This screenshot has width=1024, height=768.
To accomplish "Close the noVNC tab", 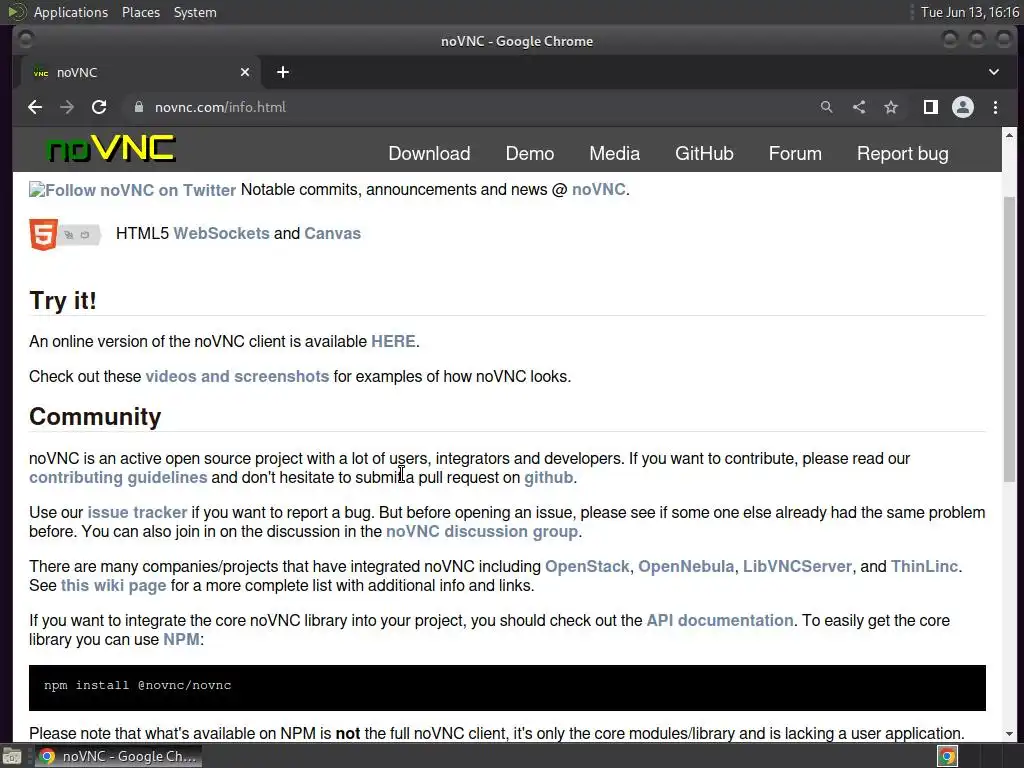I will click(245, 72).
